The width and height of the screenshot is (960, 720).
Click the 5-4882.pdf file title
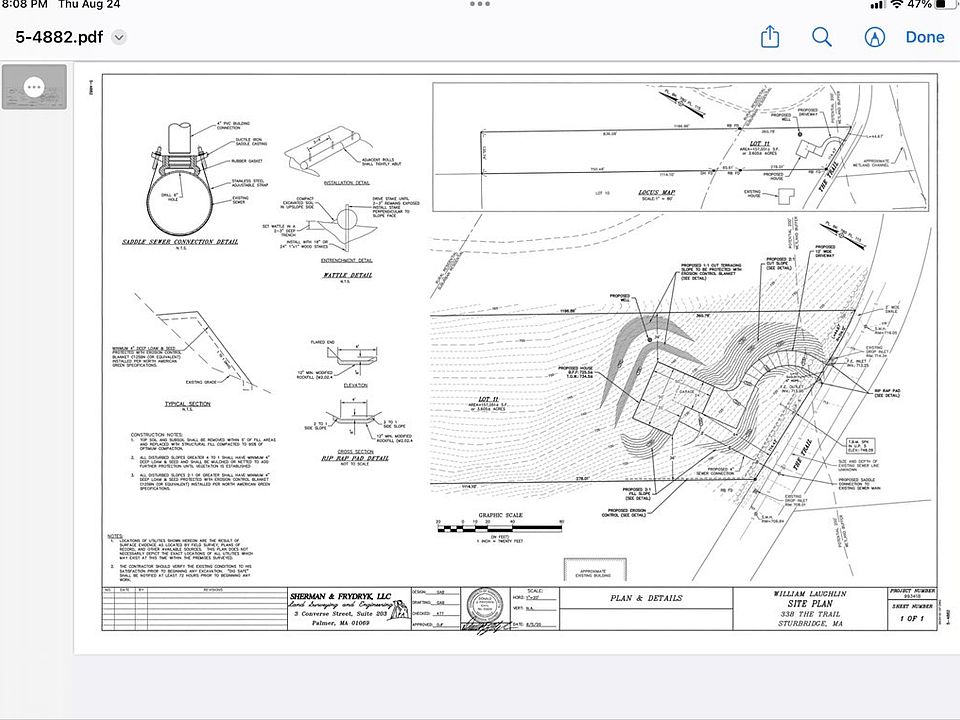pos(59,37)
